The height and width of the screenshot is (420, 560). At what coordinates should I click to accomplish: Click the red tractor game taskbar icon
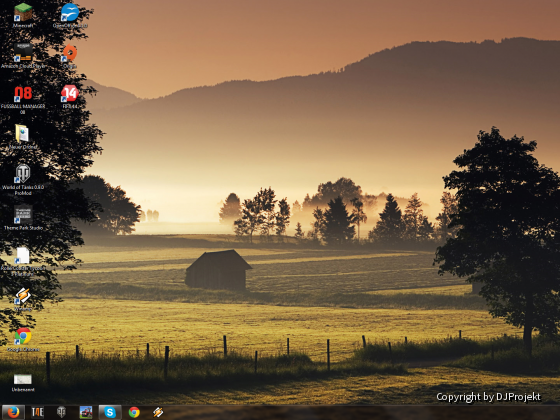(x=86, y=412)
